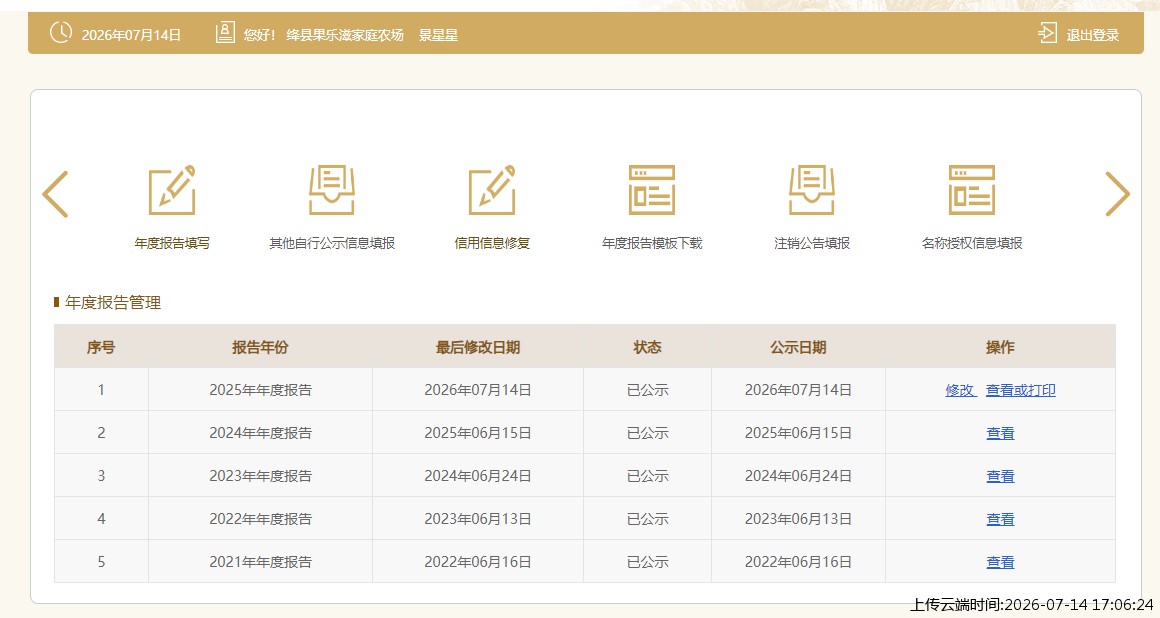Click serial number 5 in the table
Image resolution: width=1160 pixels, height=618 pixels.
[101, 562]
